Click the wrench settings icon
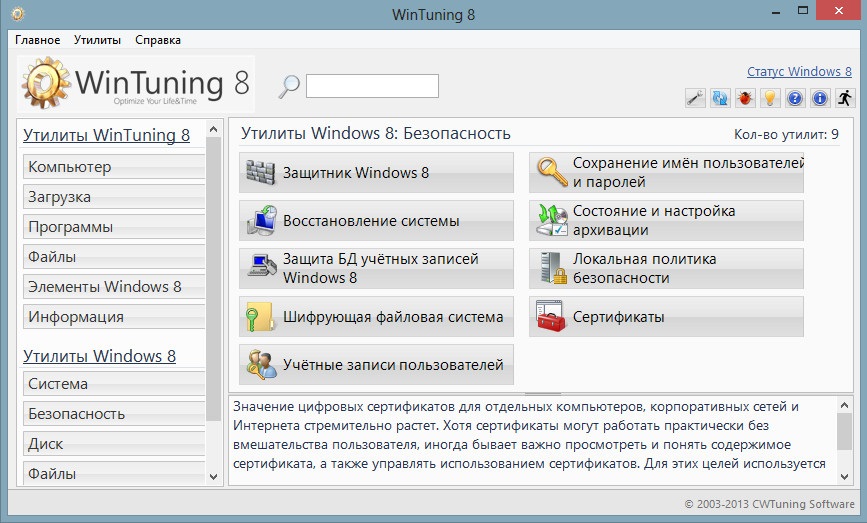 [x=695, y=98]
